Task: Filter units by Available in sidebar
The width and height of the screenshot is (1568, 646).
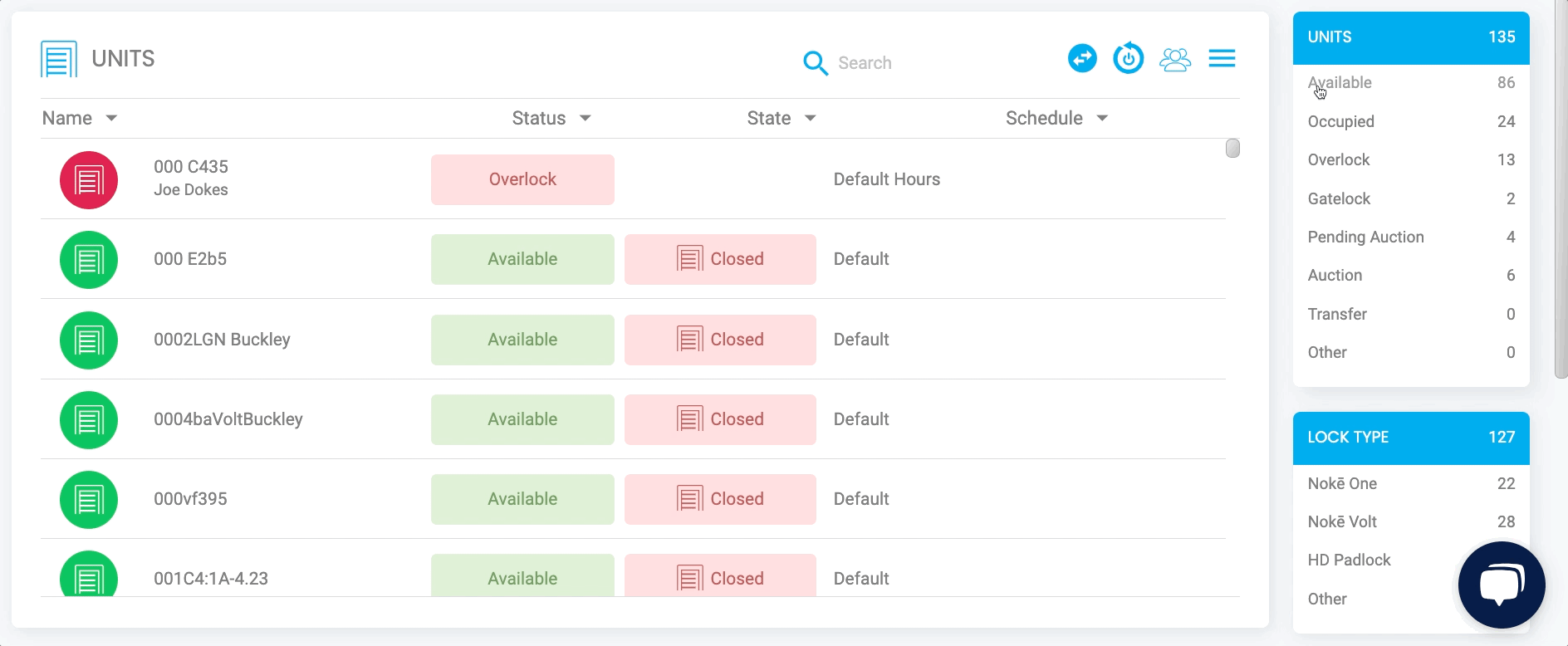Action: pos(1340,83)
